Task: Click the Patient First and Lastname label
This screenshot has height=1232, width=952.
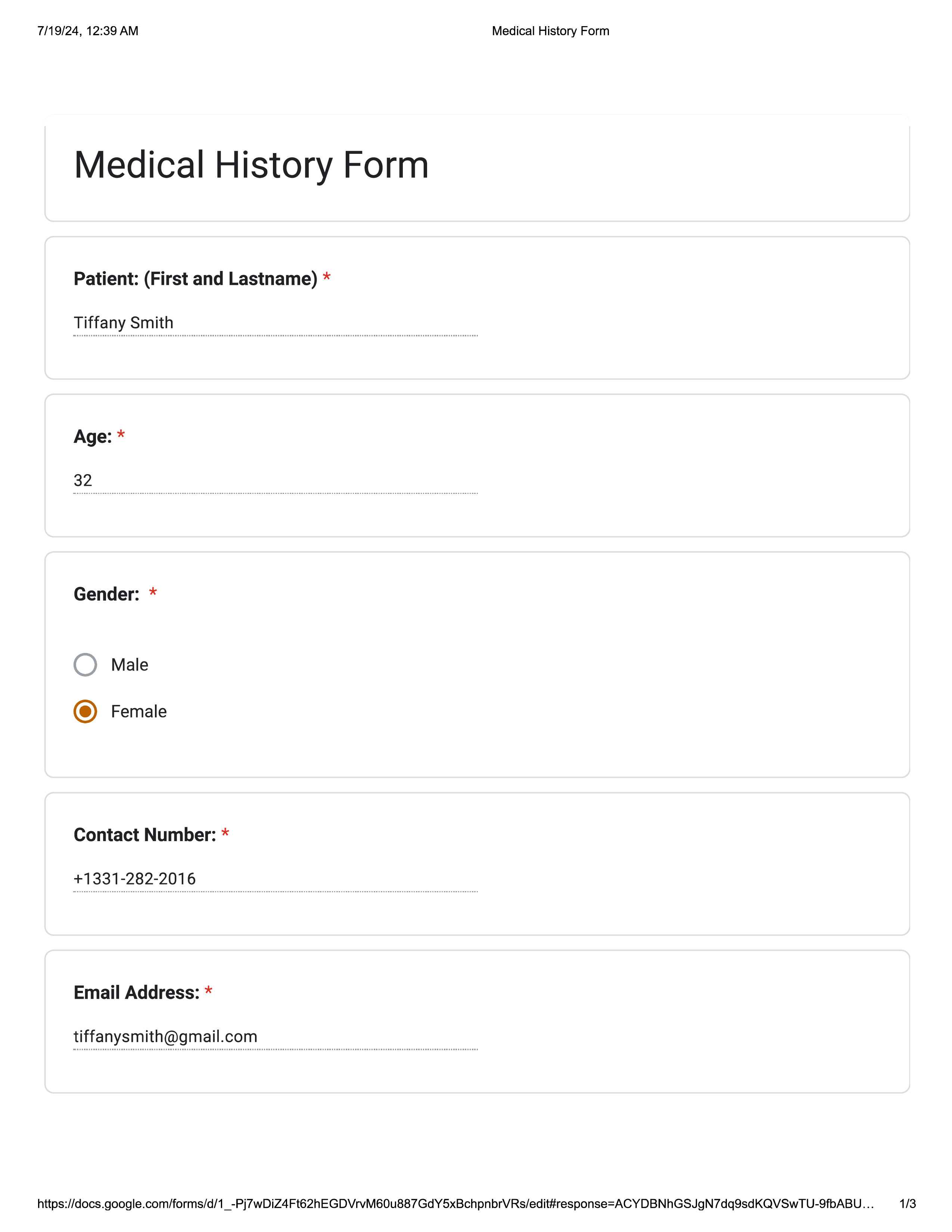Action: point(195,279)
